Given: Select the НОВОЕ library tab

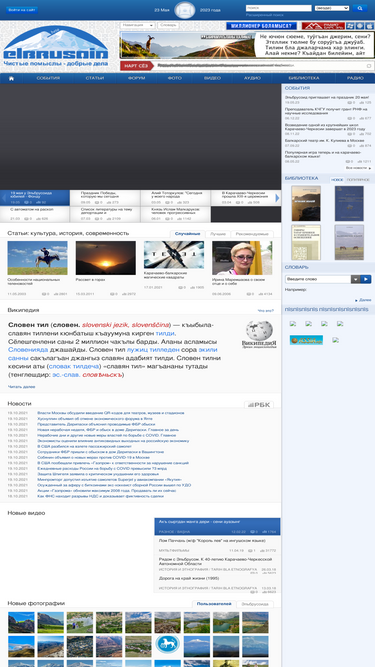Looking at the screenshot, I should pyautogui.click(x=337, y=180).
